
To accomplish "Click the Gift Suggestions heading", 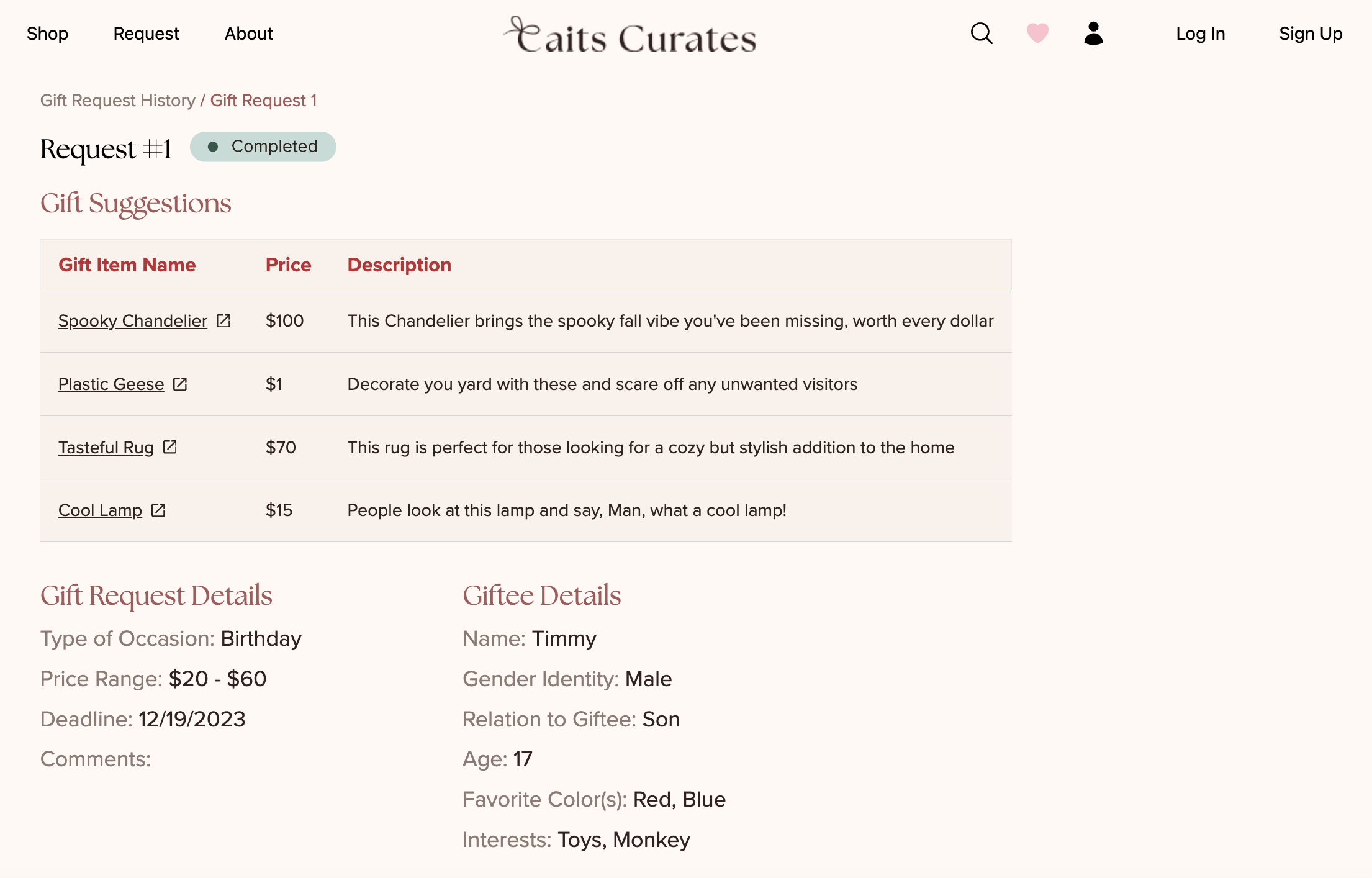I will 135,204.
